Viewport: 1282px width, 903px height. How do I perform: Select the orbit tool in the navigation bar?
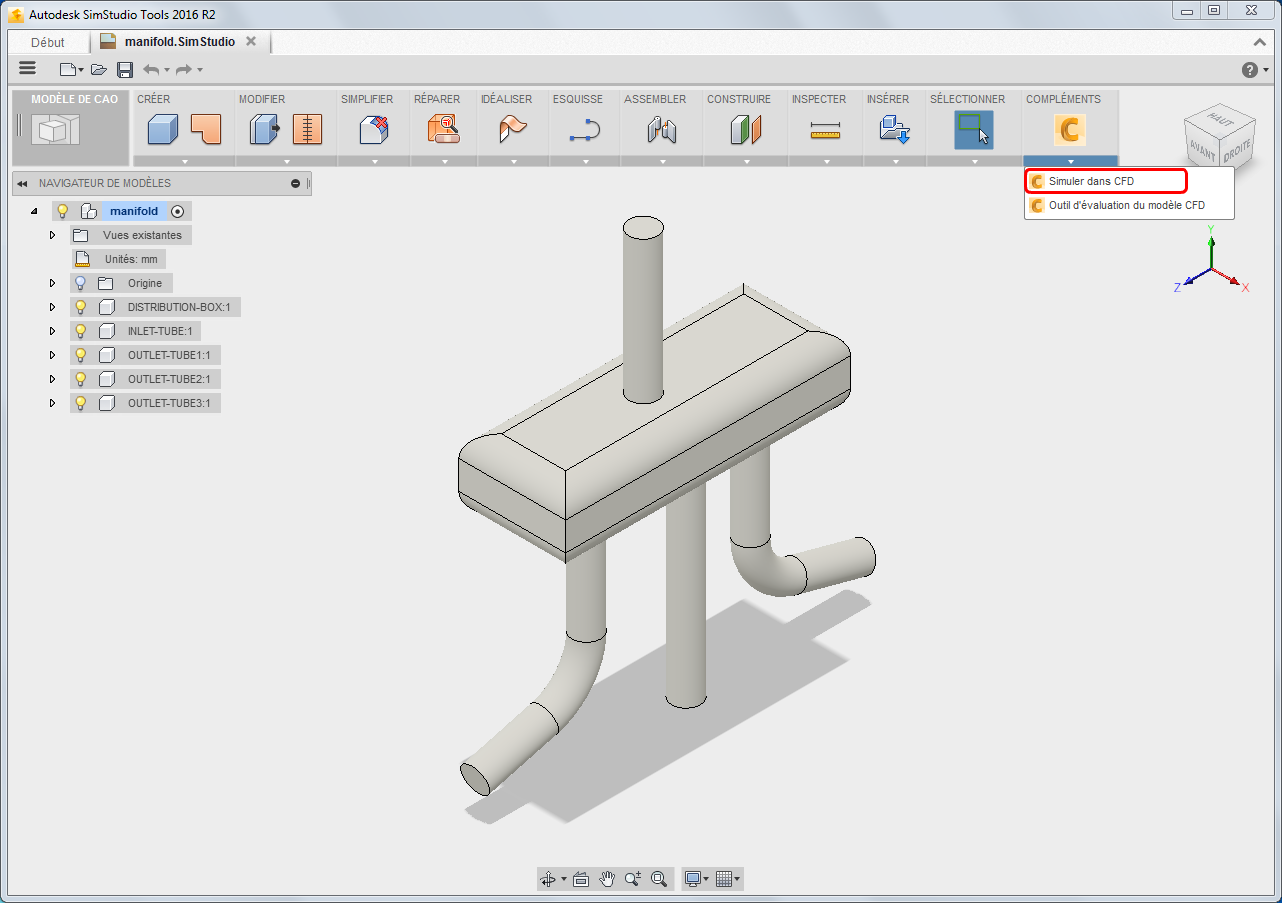(548, 879)
